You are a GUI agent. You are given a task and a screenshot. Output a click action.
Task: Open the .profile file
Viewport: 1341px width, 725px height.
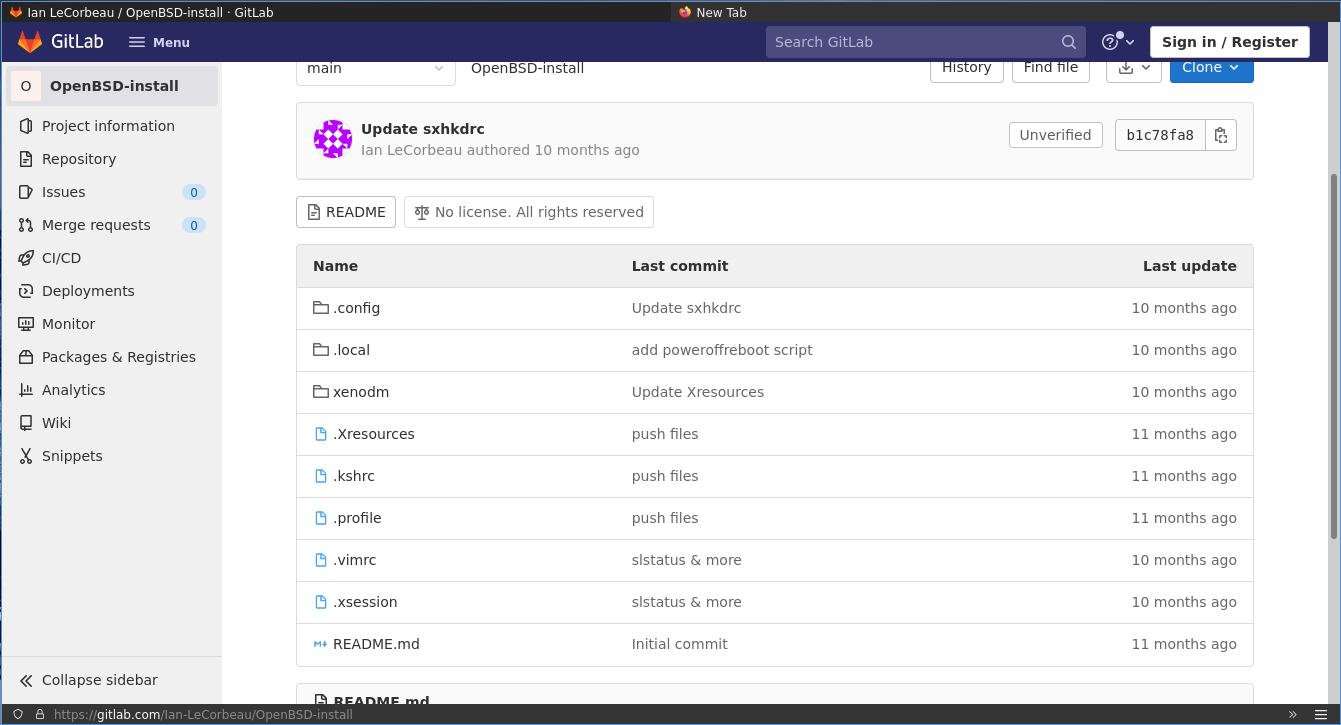(x=357, y=518)
